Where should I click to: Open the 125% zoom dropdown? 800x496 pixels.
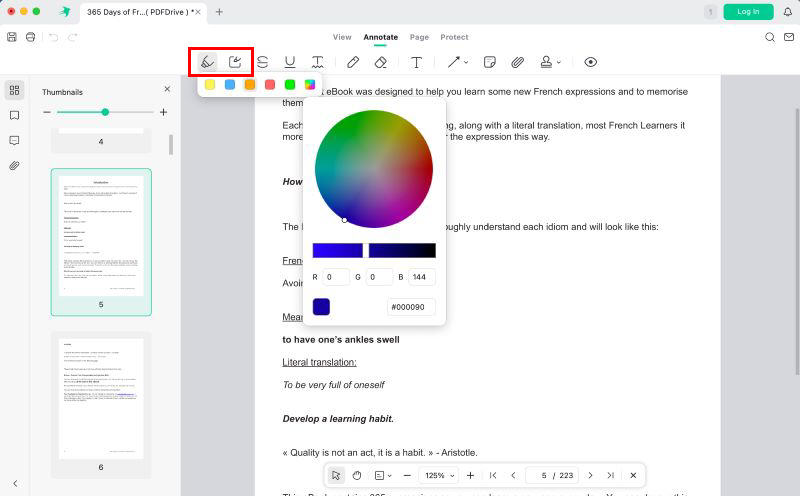439,476
